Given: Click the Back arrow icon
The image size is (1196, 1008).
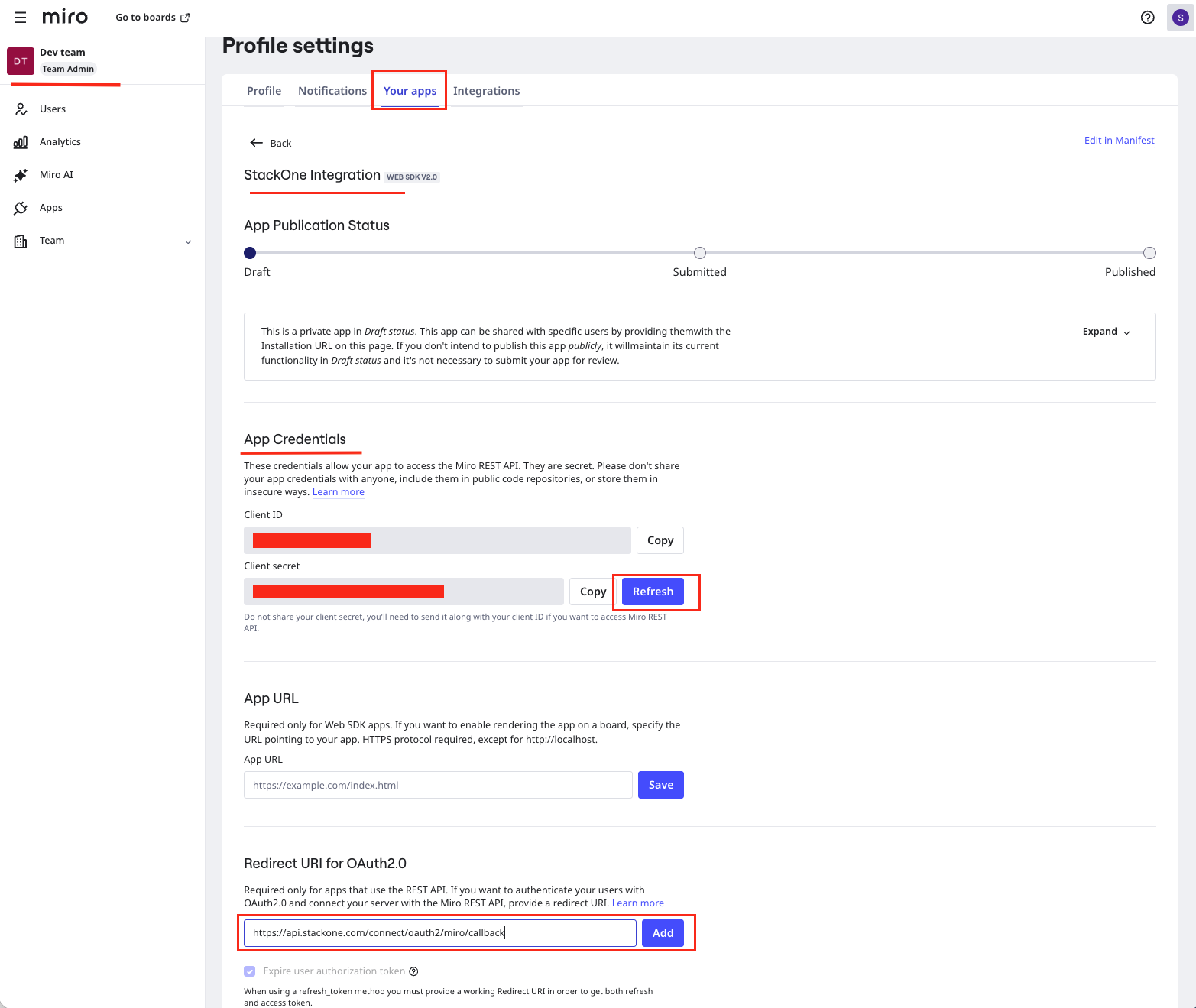Looking at the screenshot, I should 257,143.
